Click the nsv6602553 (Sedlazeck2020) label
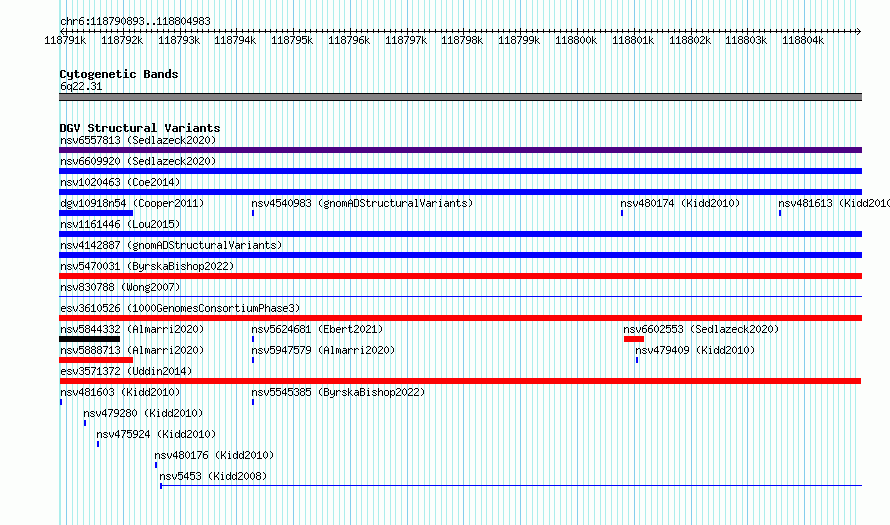 pyautogui.click(x=701, y=329)
